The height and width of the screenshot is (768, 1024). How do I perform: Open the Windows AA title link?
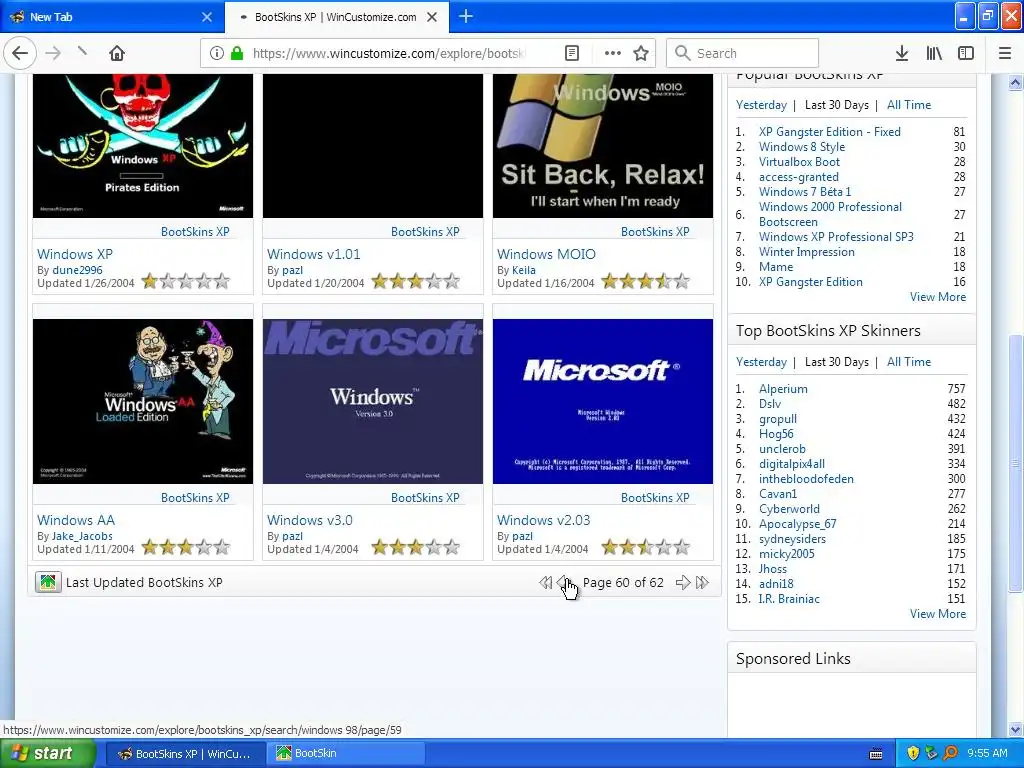[76, 520]
